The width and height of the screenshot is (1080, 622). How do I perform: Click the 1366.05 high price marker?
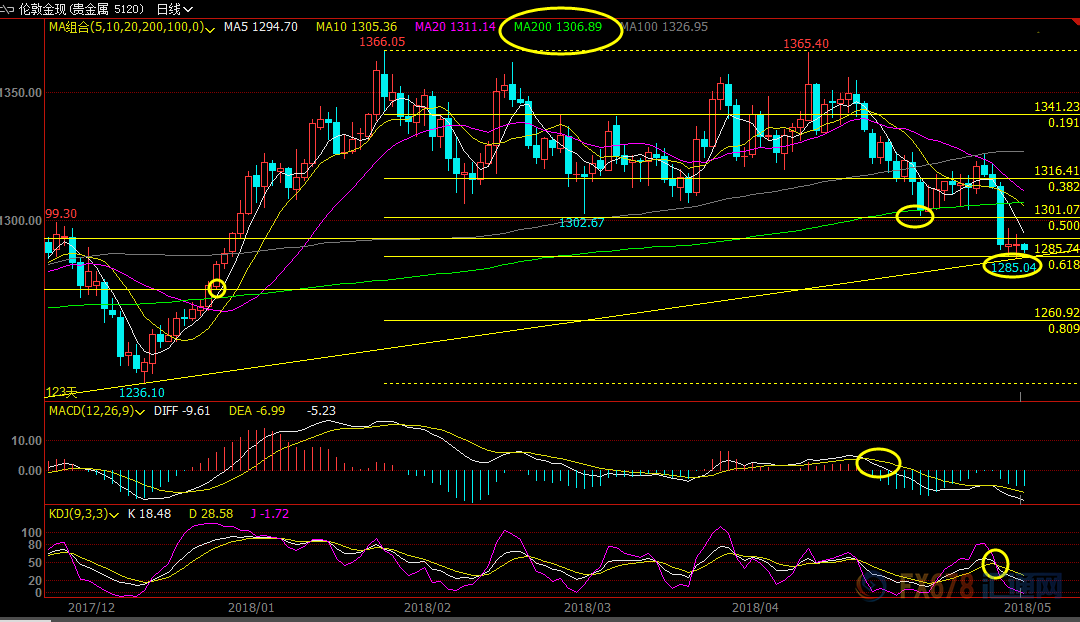381,42
